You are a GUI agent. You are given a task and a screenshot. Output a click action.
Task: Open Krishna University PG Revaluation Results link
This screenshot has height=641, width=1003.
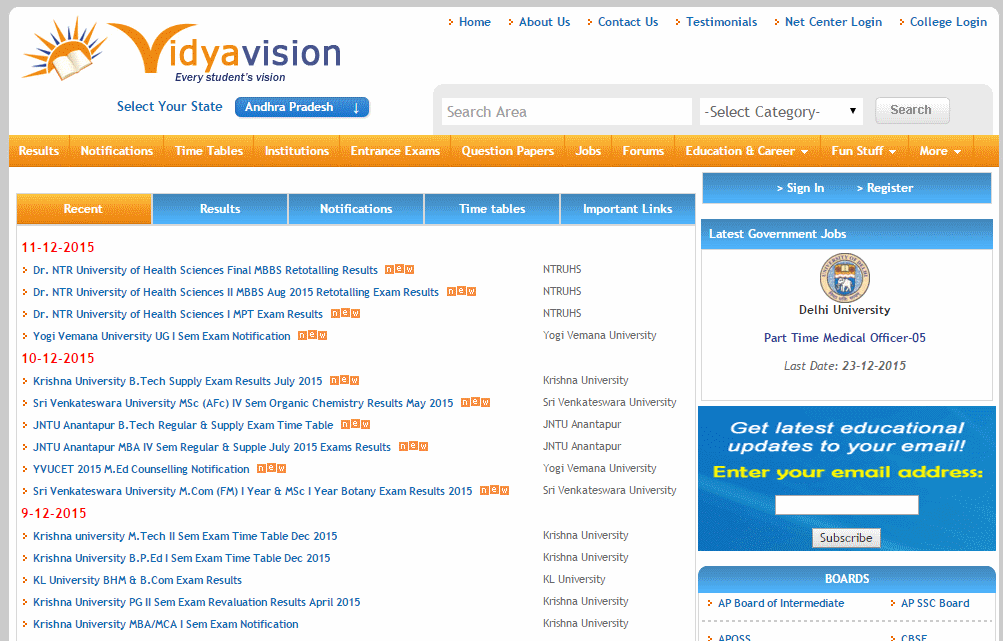tap(196, 603)
